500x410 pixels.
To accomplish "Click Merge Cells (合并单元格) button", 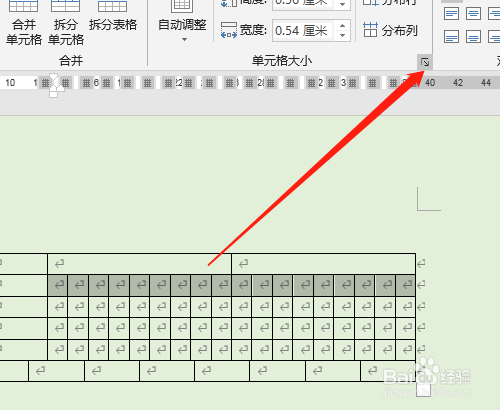I will [24, 23].
